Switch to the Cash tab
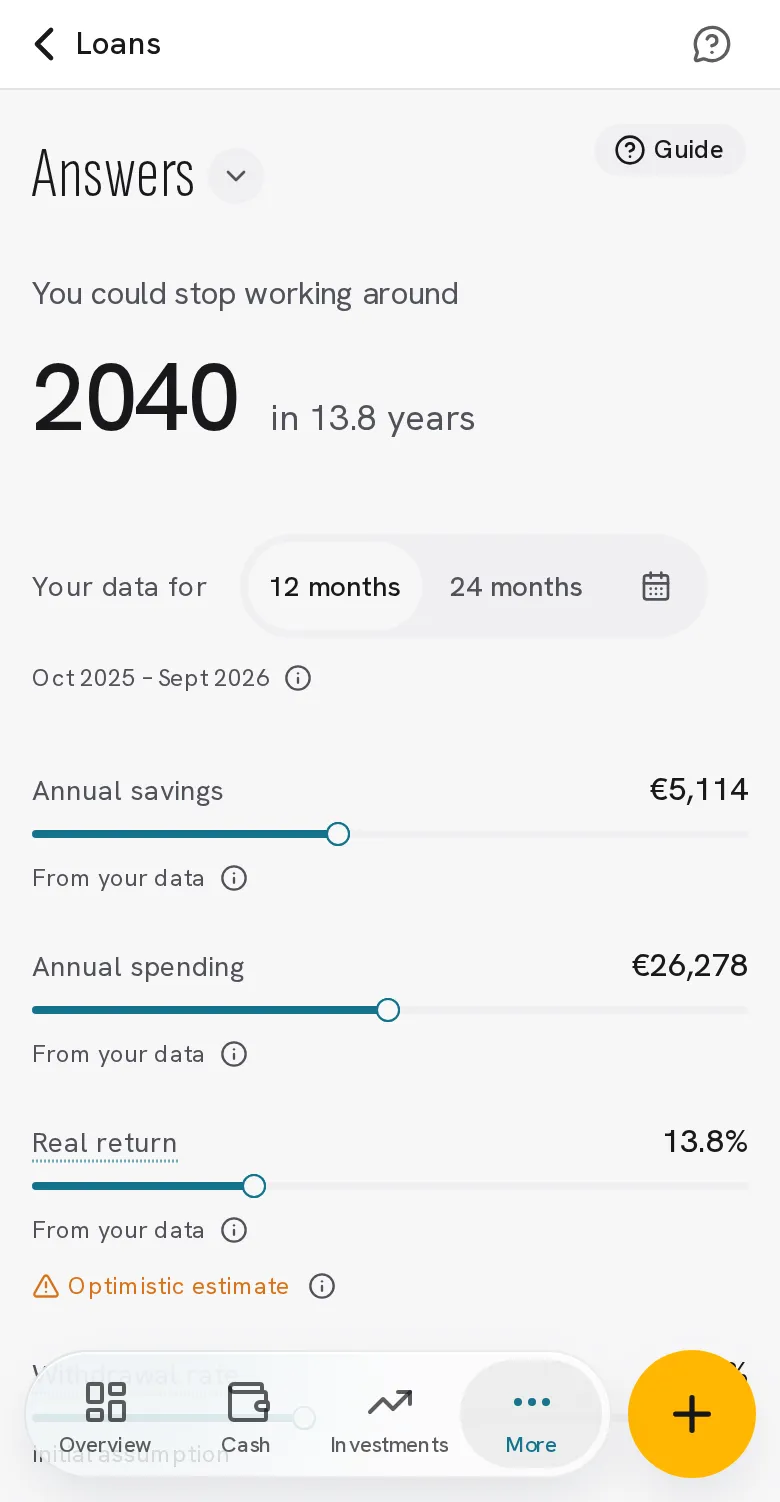The image size is (780, 1502). coord(246,1416)
